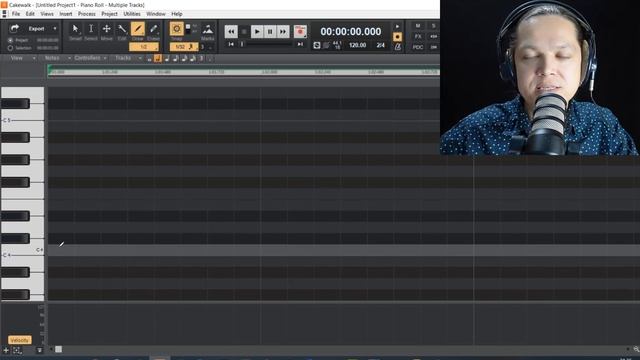Image resolution: width=640 pixels, height=360 pixels.
Task: Open the Utilities menu
Action: 132,14
